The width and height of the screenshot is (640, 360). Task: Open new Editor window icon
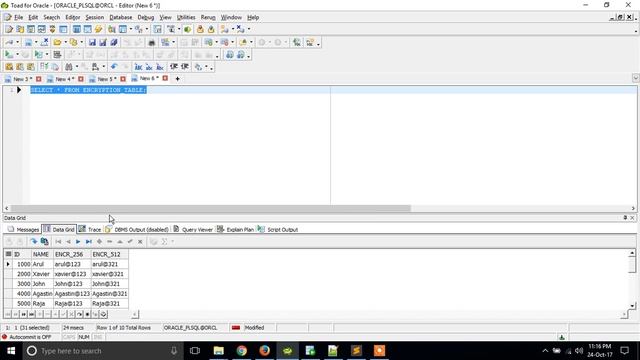(x=9, y=29)
